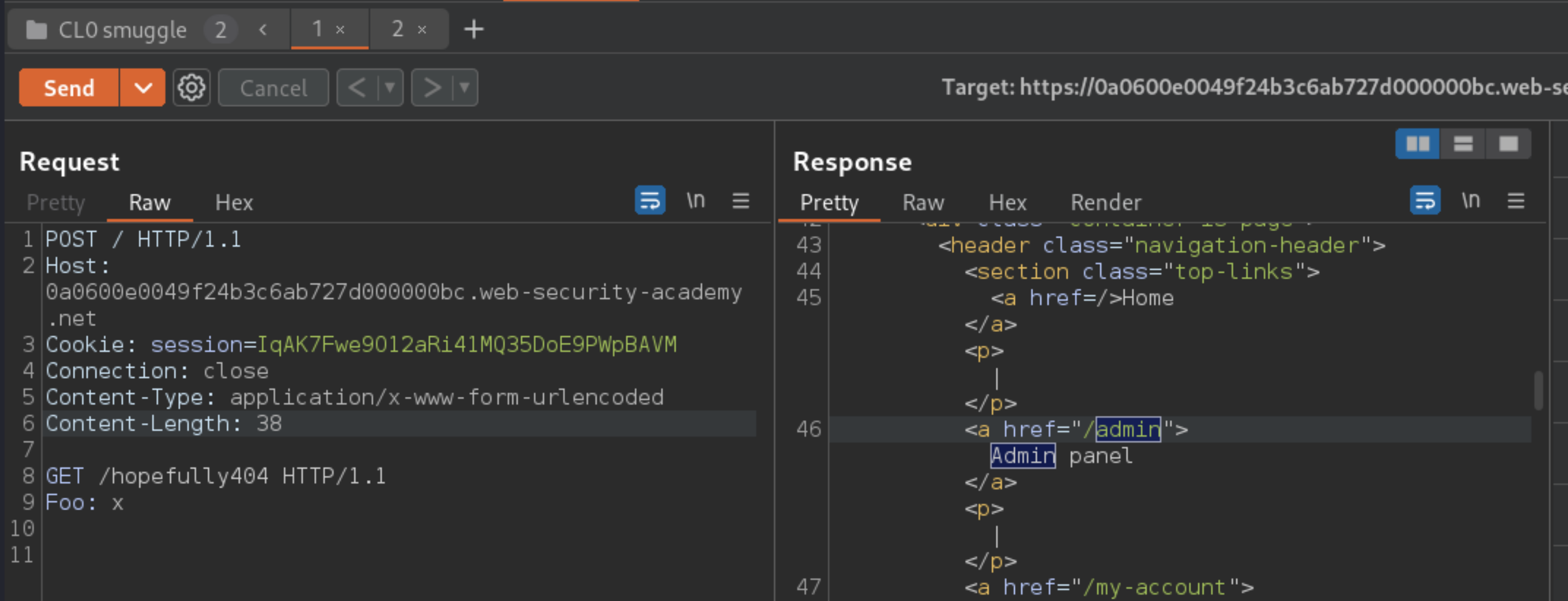Viewport: 1568px width, 601px height.
Task: Go to previous request in history
Action: [357, 88]
